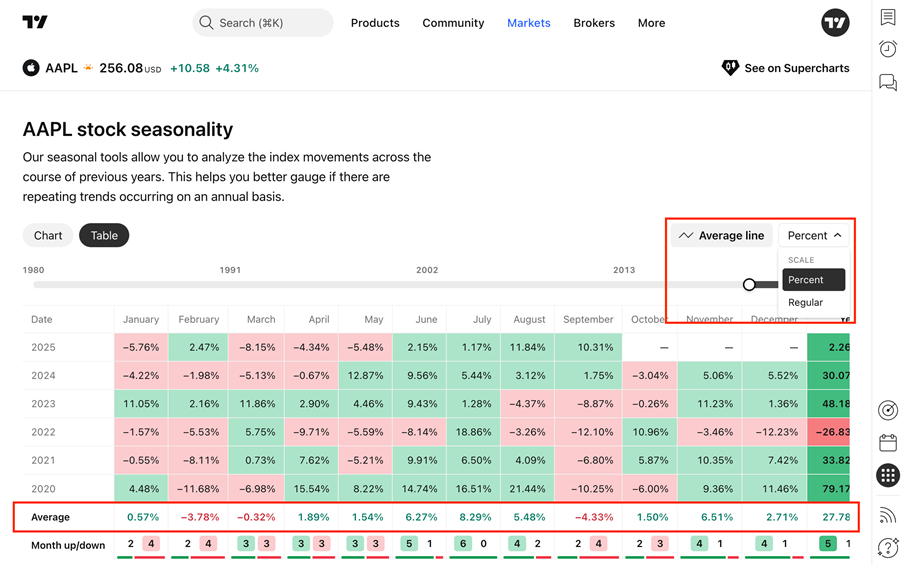The width and height of the screenshot is (904, 565).
Task: Open the watchlist sidebar icon
Action: [x=888, y=17]
